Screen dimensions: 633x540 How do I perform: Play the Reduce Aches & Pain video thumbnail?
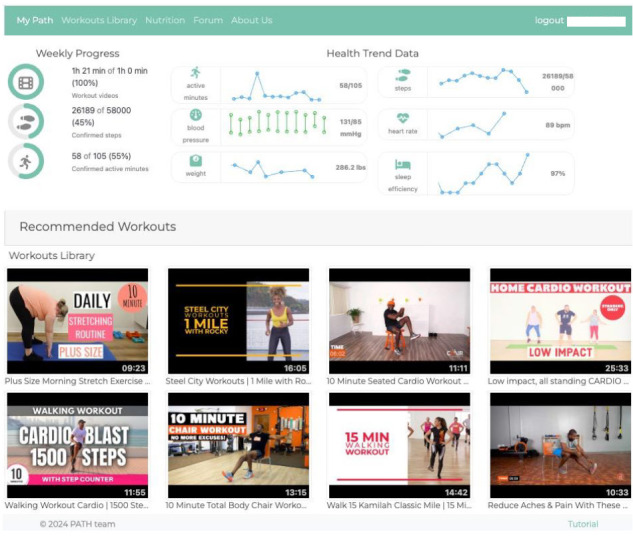click(560, 445)
